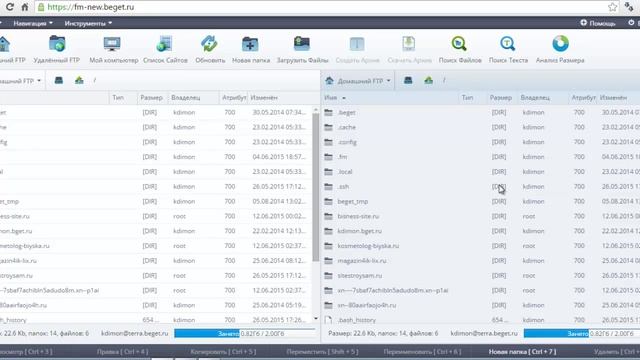640x360 pixels.
Task: Click Переместить [Shift+5] bottom button
Action: [322, 351]
